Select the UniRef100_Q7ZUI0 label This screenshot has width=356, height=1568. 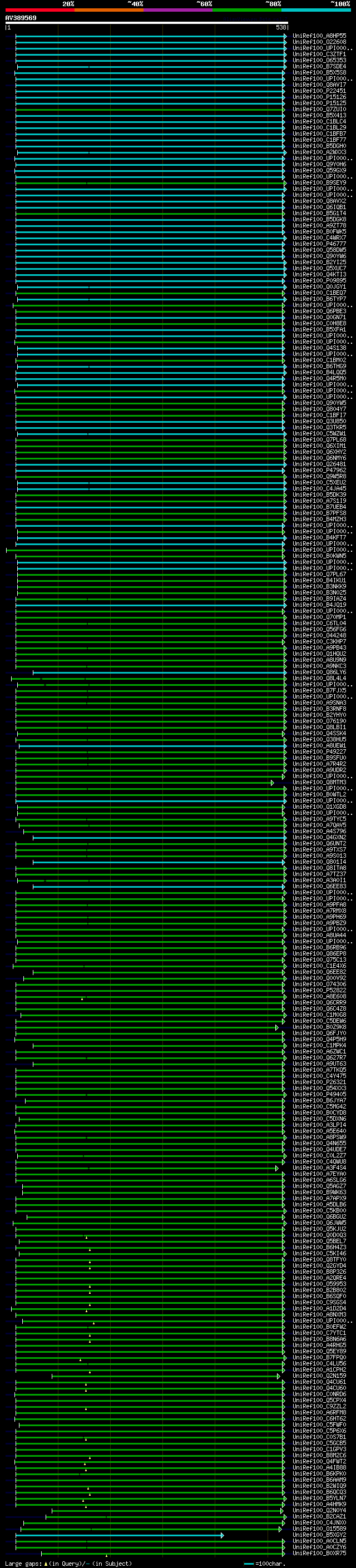[319, 109]
